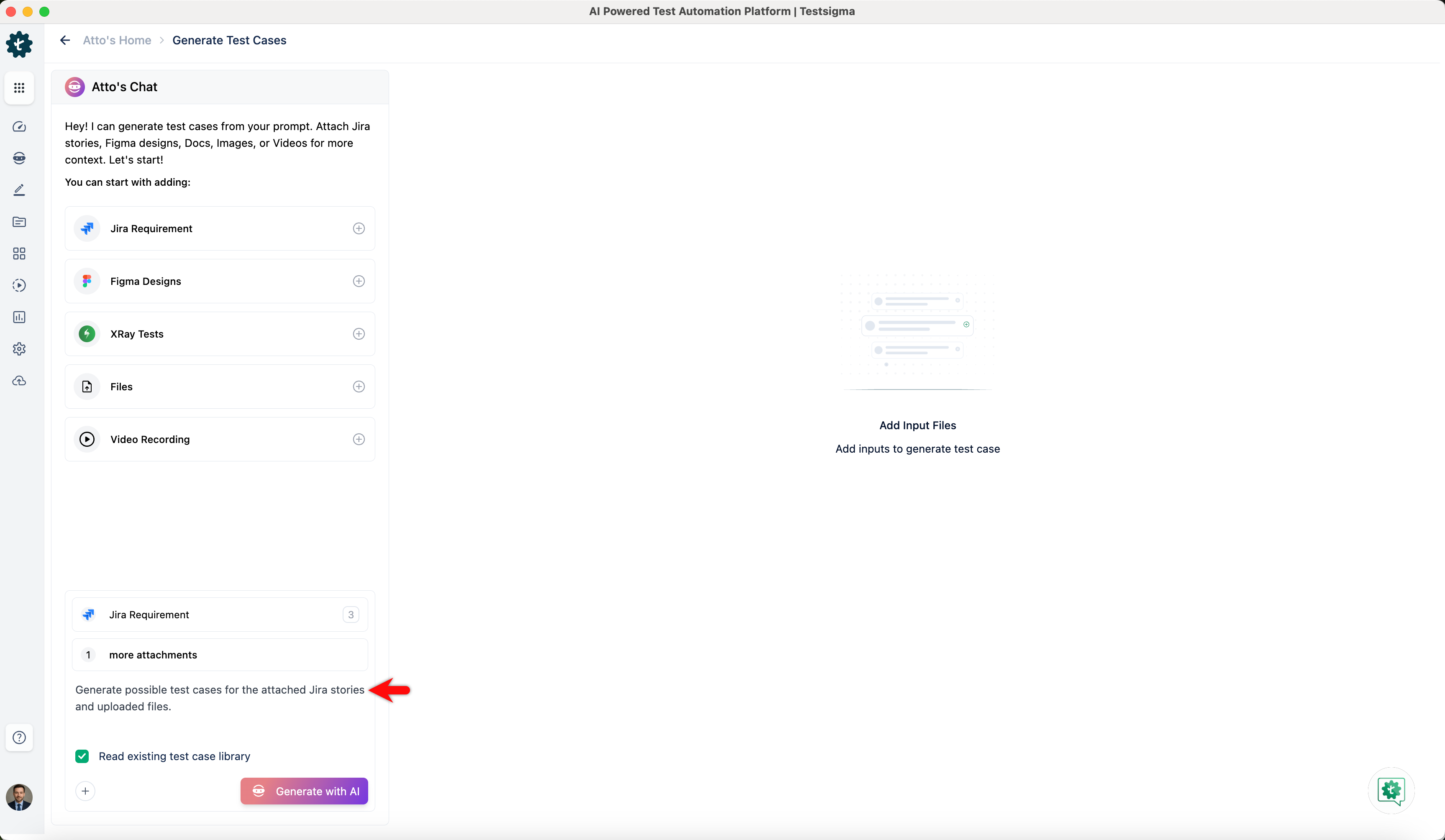The image size is (1445, 840).
Task: Click the plus attachment button near prompt
Action: click(85, 791)
